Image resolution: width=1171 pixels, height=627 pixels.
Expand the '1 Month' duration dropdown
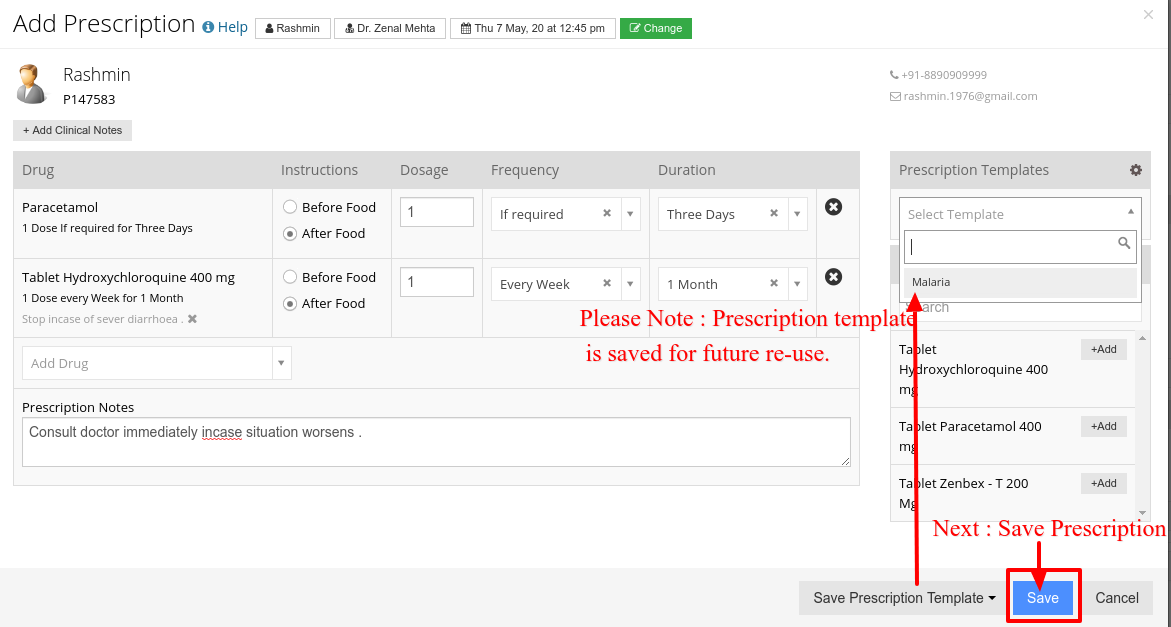coord(798,284)
